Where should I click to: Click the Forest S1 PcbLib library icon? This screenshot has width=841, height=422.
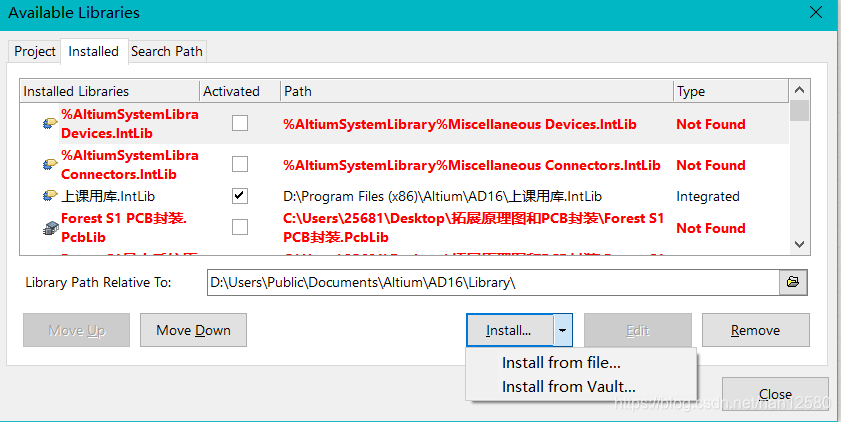click(x=49, y=228)
